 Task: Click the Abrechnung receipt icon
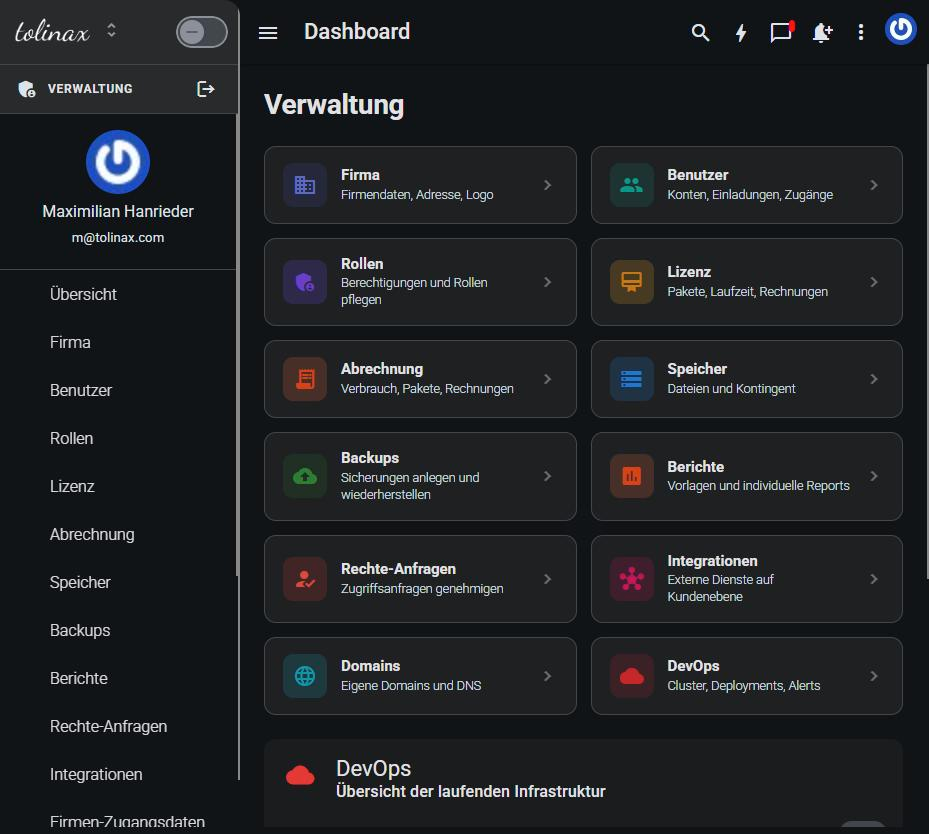pos(305,379)
